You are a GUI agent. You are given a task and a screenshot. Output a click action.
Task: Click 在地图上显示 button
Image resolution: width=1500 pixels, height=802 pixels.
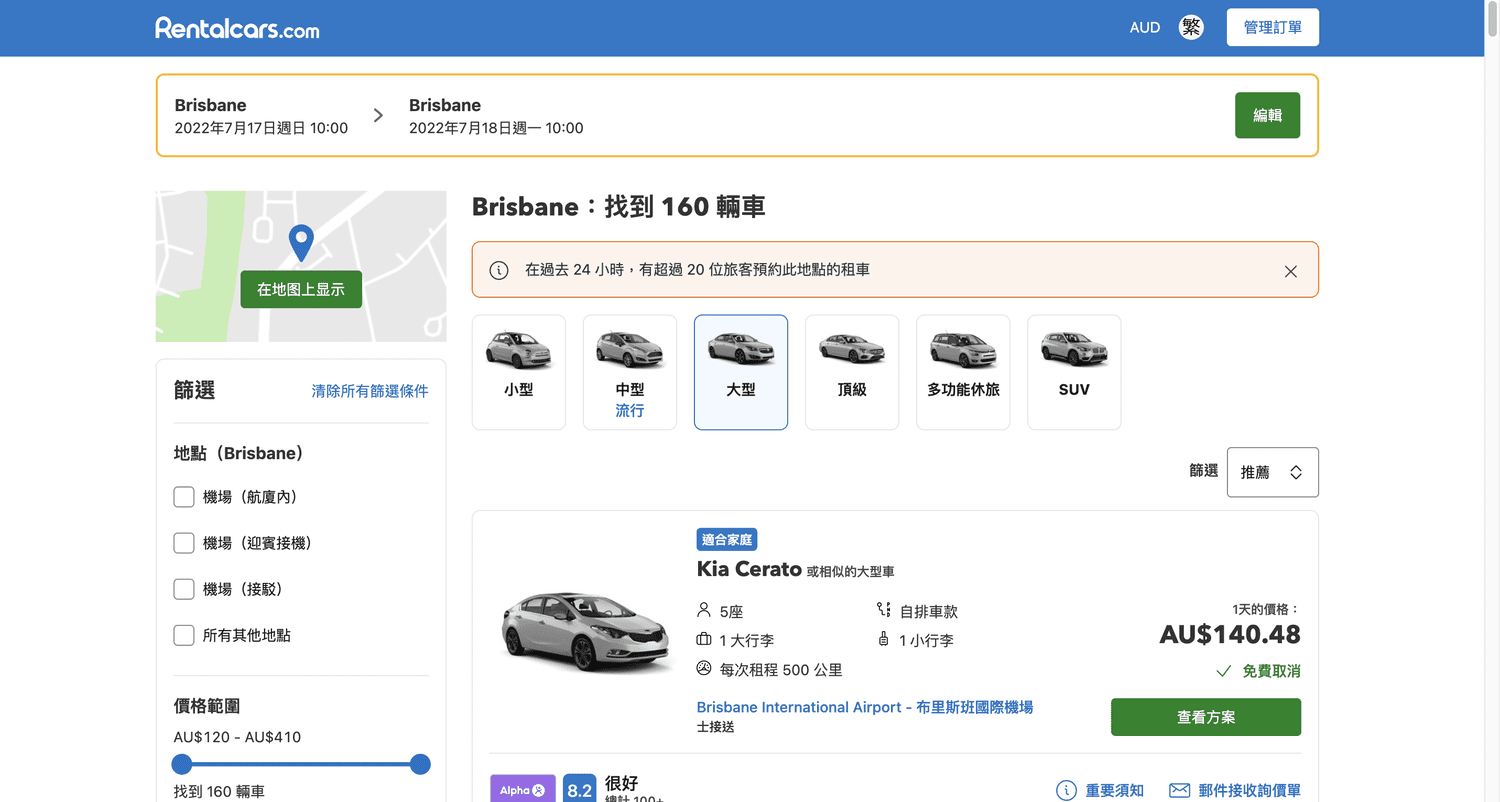[x=301, y=289]
